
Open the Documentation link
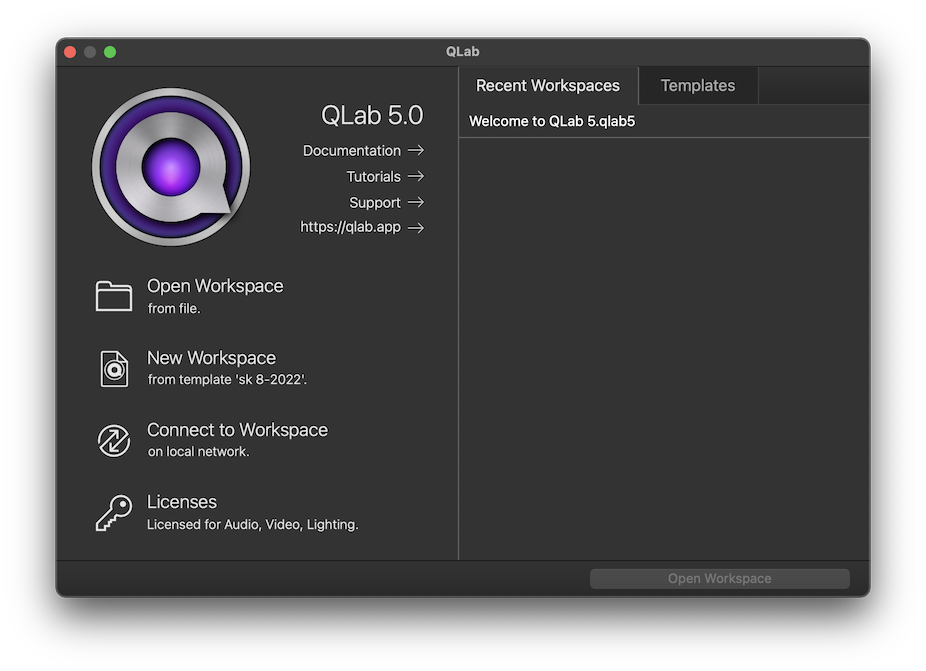[x=352, y=150]
